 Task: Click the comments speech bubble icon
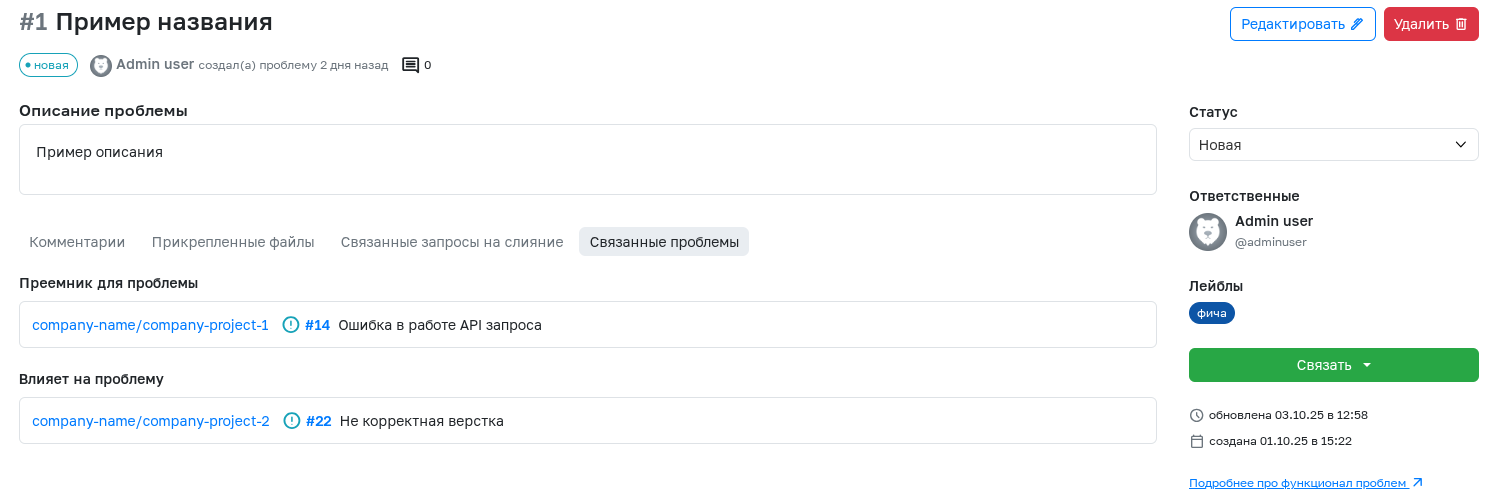tap(410, 65)
